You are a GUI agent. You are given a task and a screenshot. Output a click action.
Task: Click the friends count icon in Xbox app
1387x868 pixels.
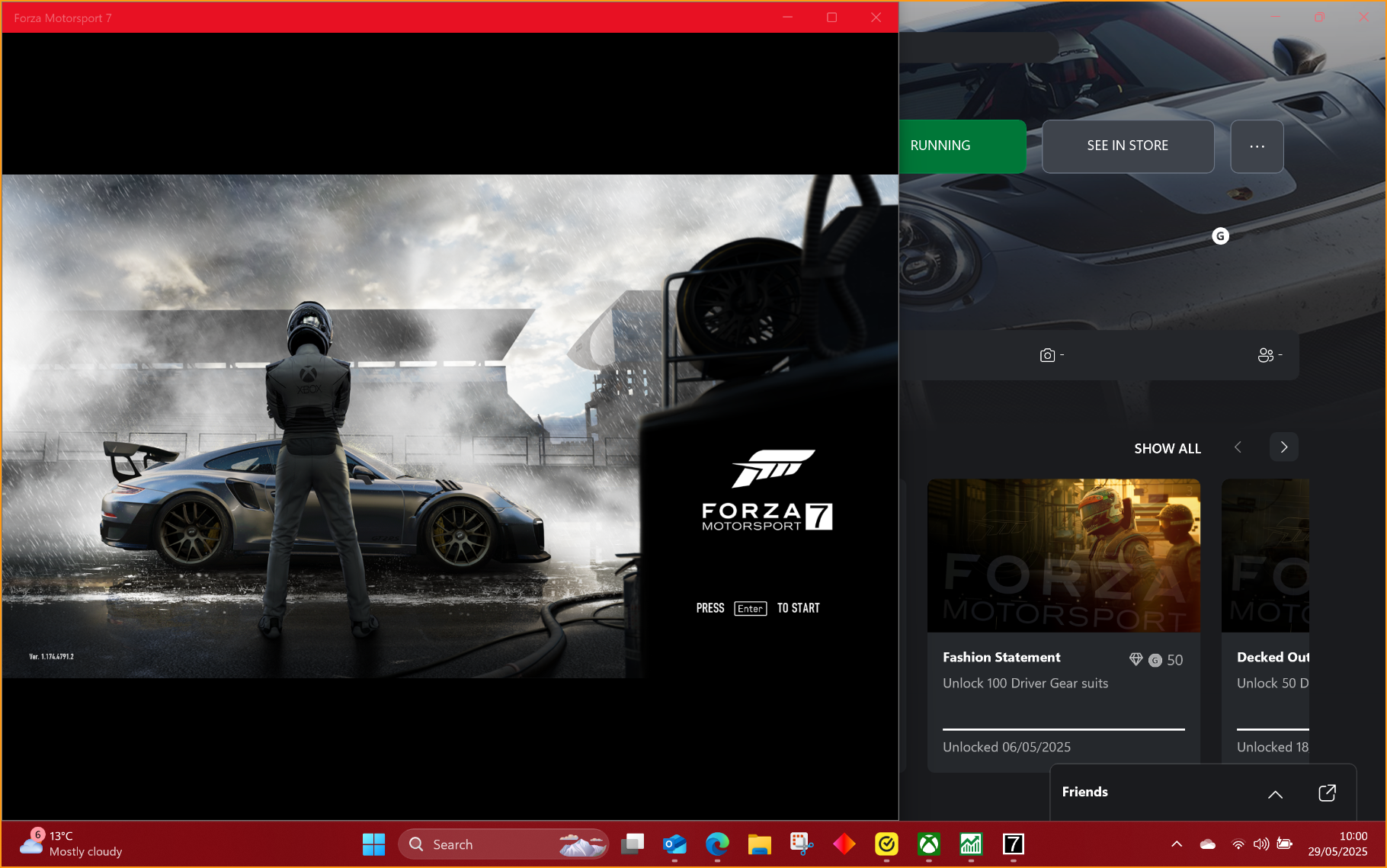tap(1265, 355)
